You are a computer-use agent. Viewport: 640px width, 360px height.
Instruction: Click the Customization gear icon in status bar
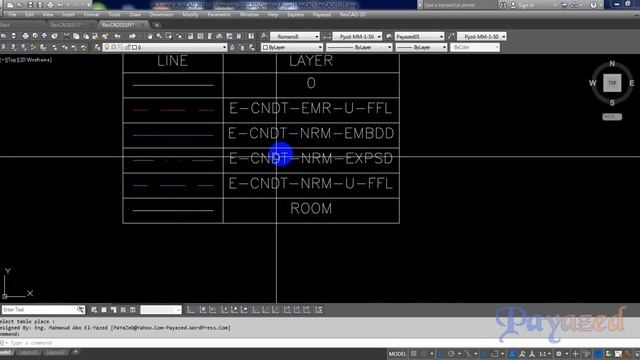559,354
